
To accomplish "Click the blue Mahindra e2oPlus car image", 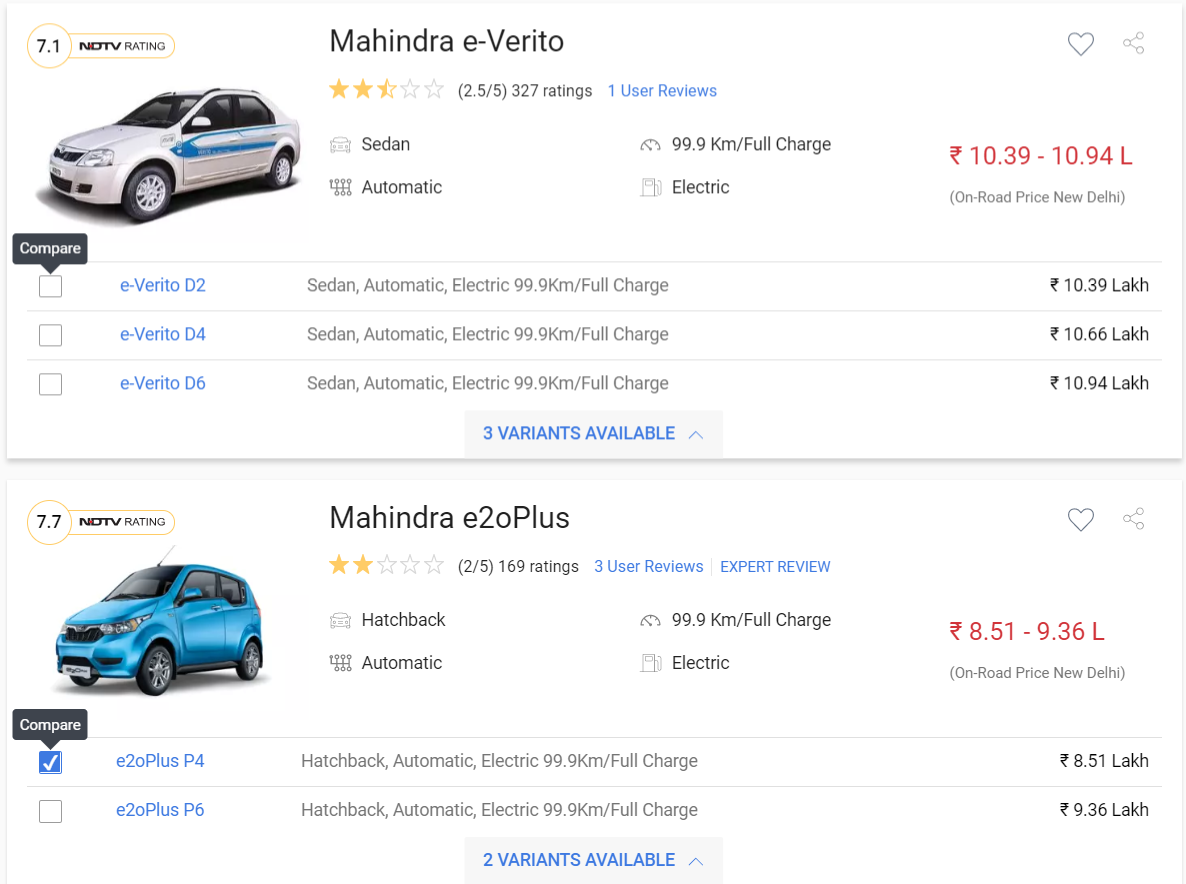I will coord(160,624).
